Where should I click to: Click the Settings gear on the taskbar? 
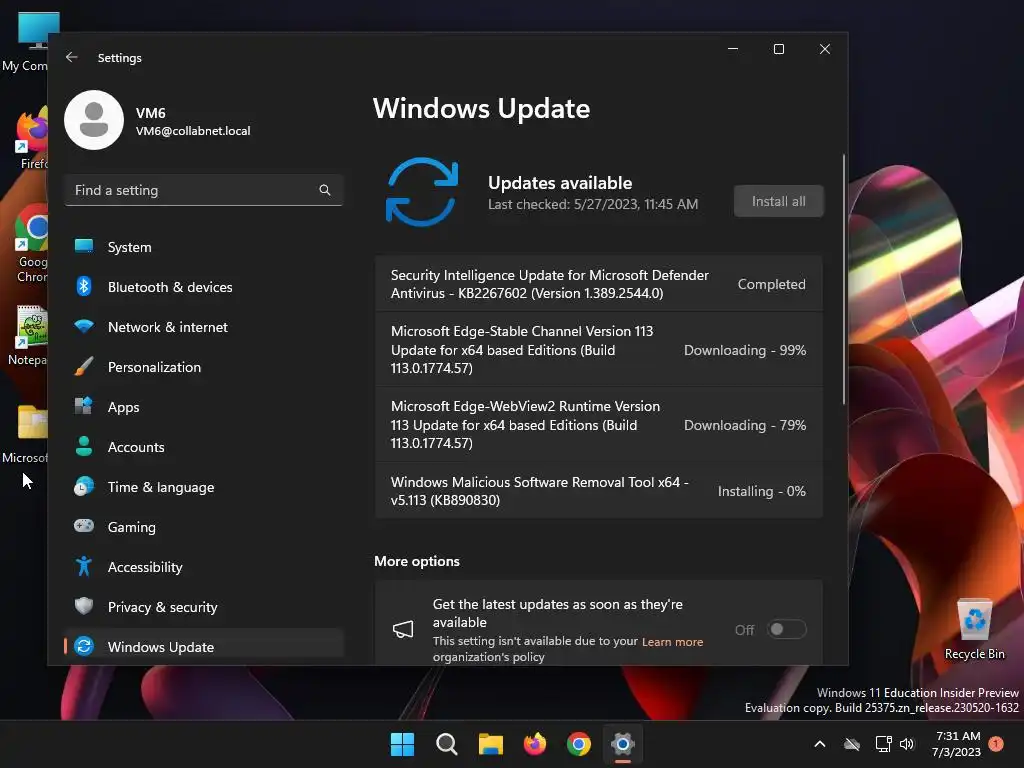point(623,744)
